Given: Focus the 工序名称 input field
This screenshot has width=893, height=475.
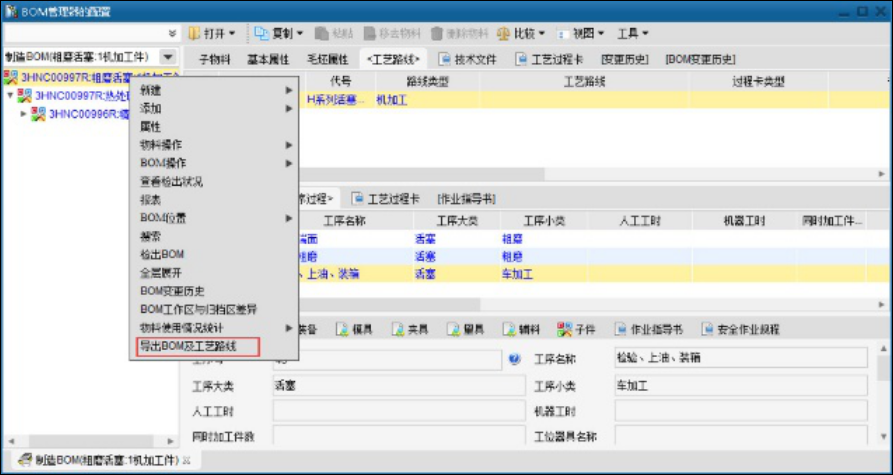Looking at the screenshot, I should tap(740, 358).
